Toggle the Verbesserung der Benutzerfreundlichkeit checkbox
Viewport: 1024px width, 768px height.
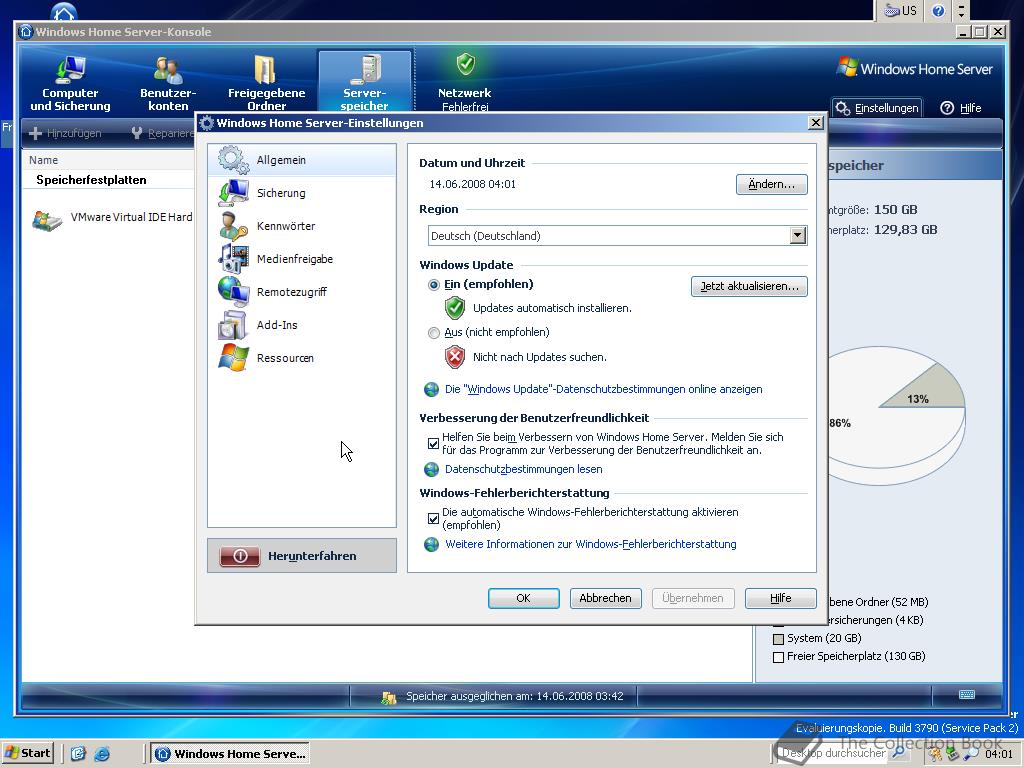433,443
